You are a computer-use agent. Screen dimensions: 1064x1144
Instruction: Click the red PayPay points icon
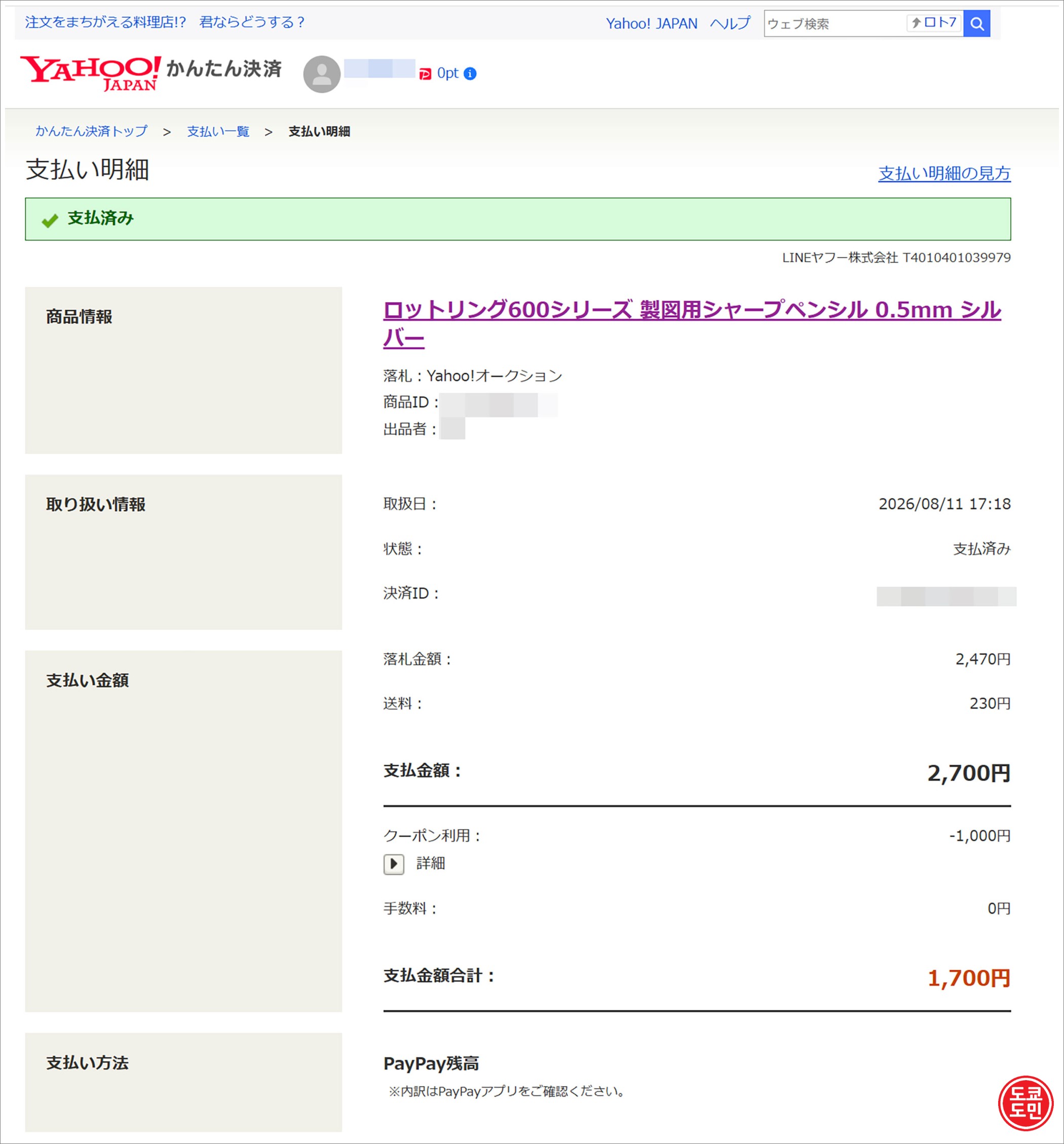pyautogui.click(x=425, y=73)
